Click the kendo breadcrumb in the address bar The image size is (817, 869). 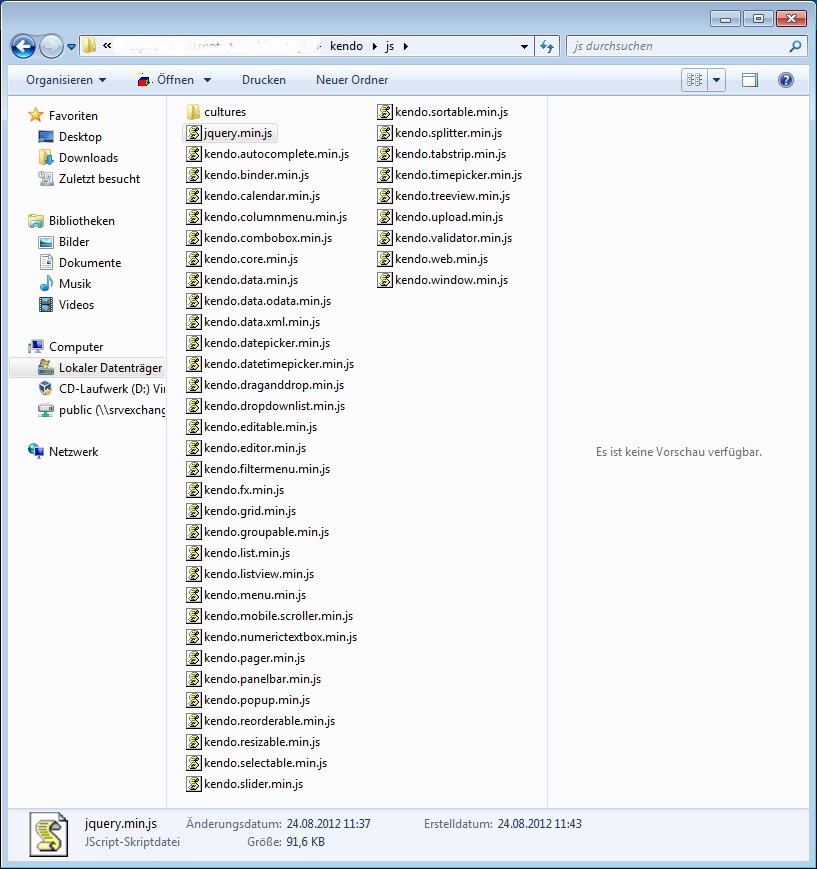point(346,46)
